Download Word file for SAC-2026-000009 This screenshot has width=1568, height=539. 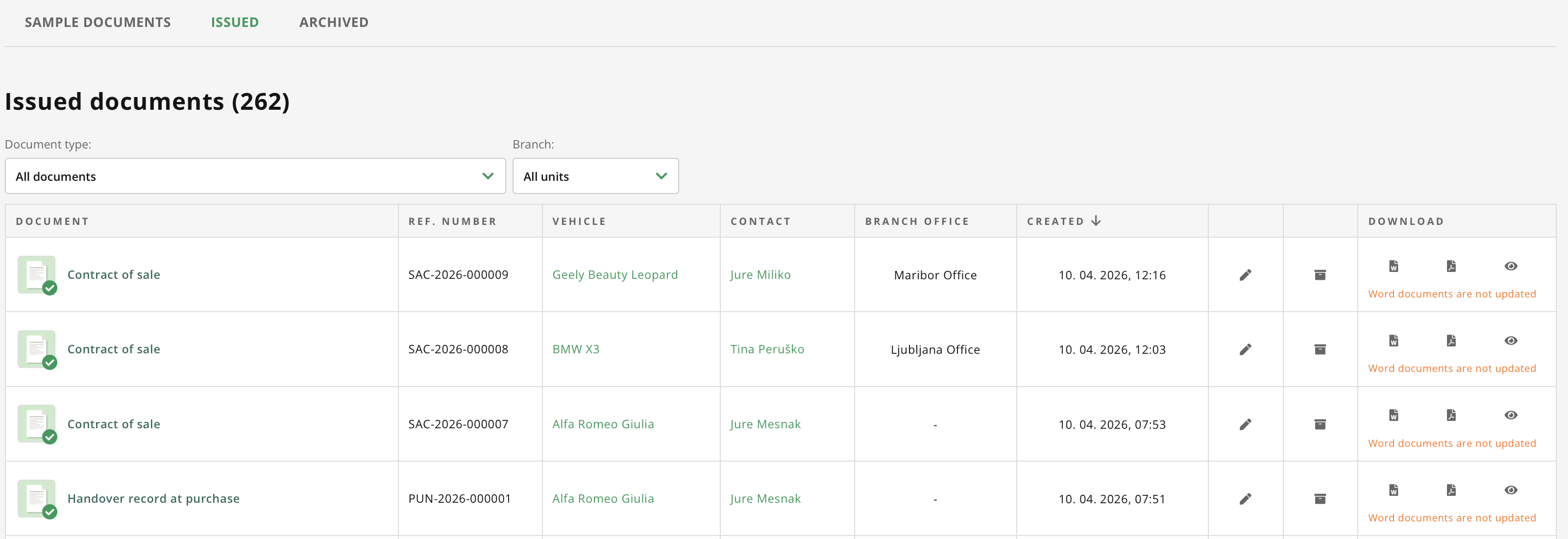1393,266
